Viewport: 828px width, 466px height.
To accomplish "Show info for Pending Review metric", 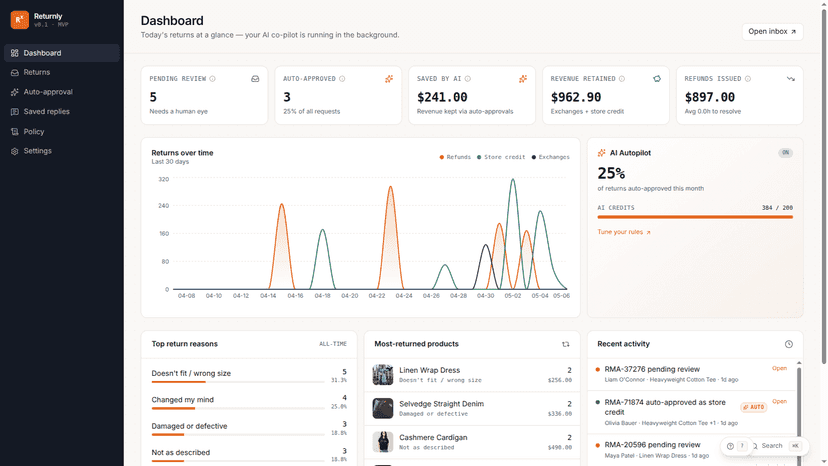I will (212, 79).
